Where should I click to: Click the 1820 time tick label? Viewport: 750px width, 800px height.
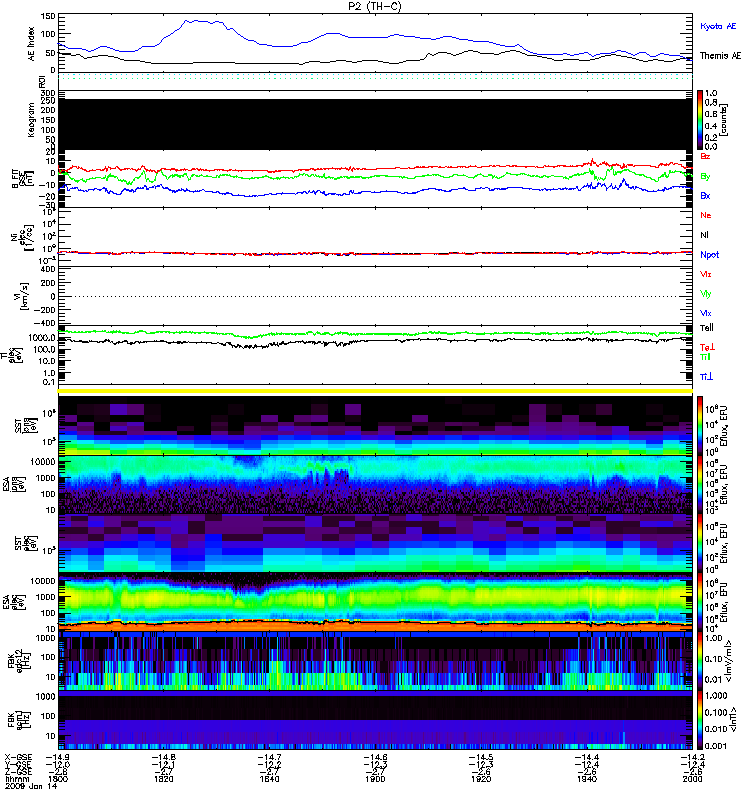point(164,779)
